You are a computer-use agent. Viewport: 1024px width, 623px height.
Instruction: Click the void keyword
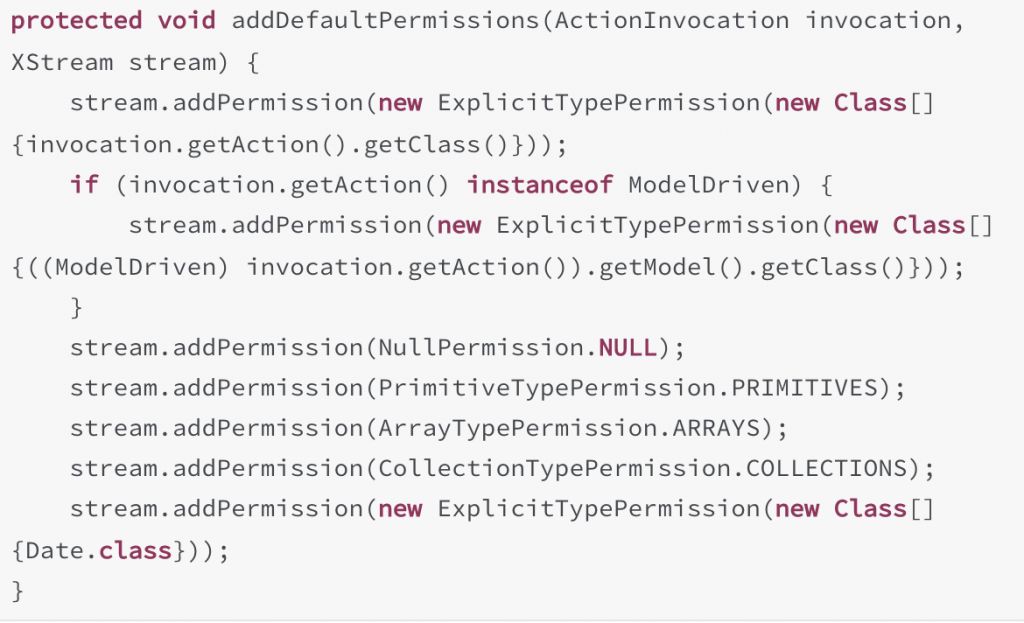coord(186,21)
